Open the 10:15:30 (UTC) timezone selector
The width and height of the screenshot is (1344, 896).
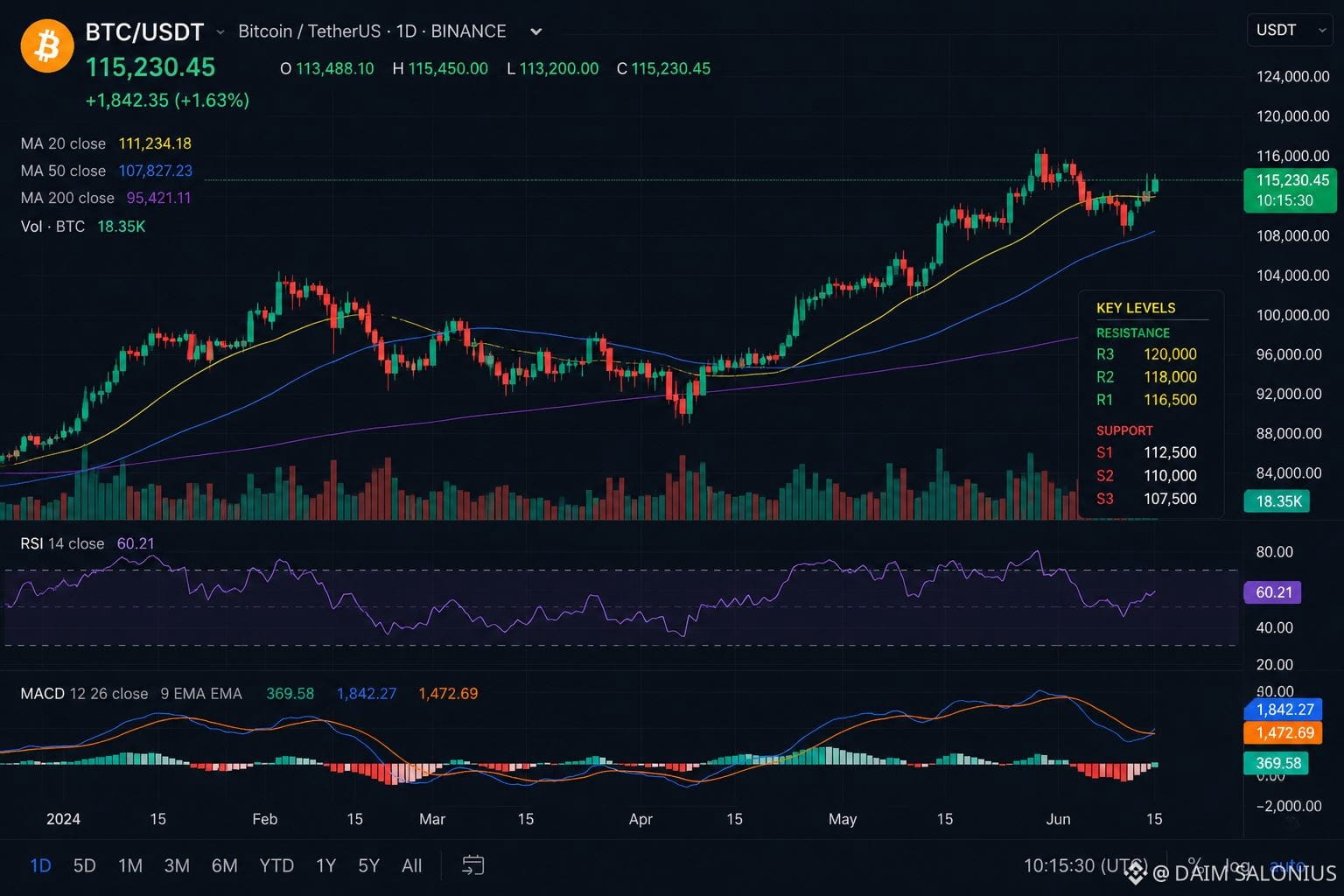click(1086, 865)
